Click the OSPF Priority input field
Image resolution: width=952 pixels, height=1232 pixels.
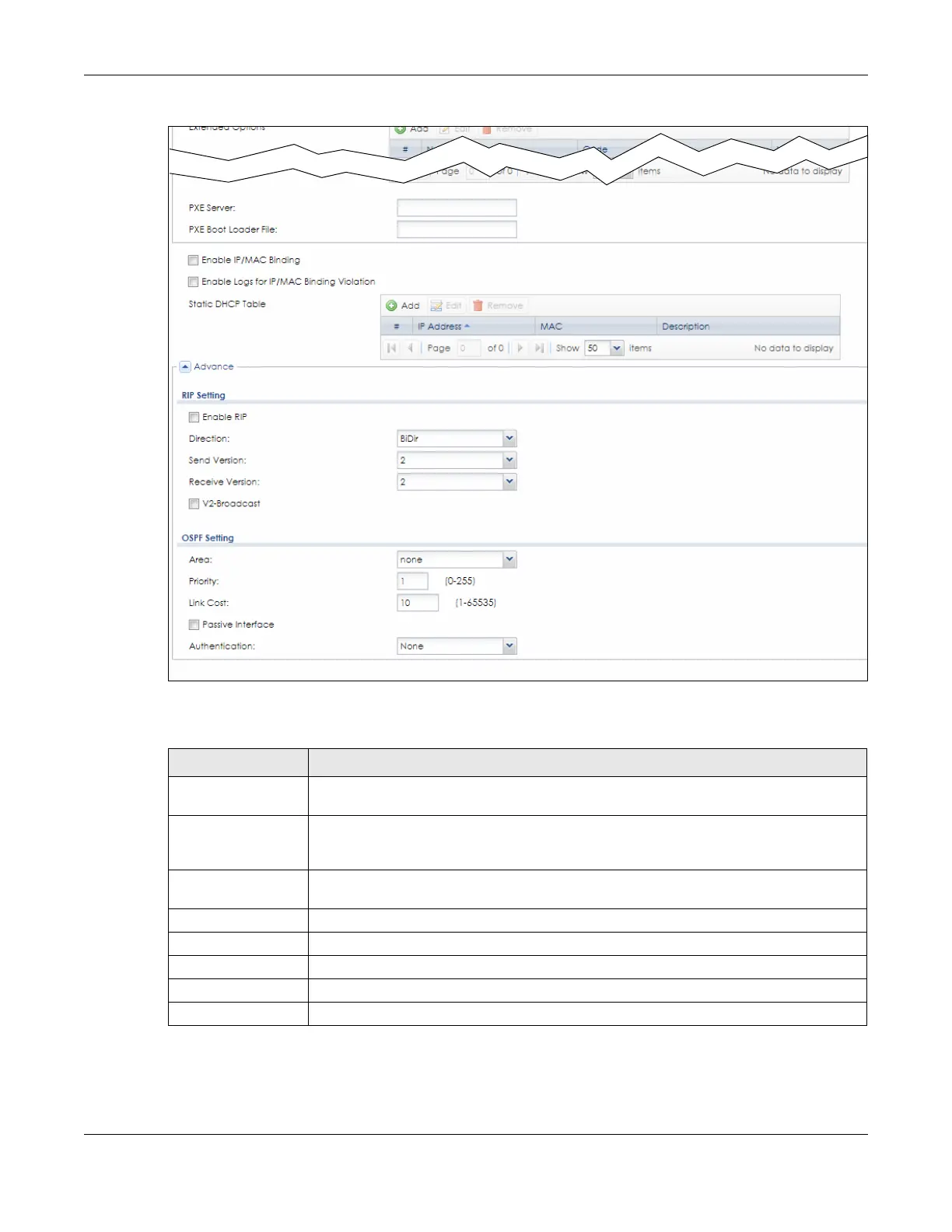[412, 582]
